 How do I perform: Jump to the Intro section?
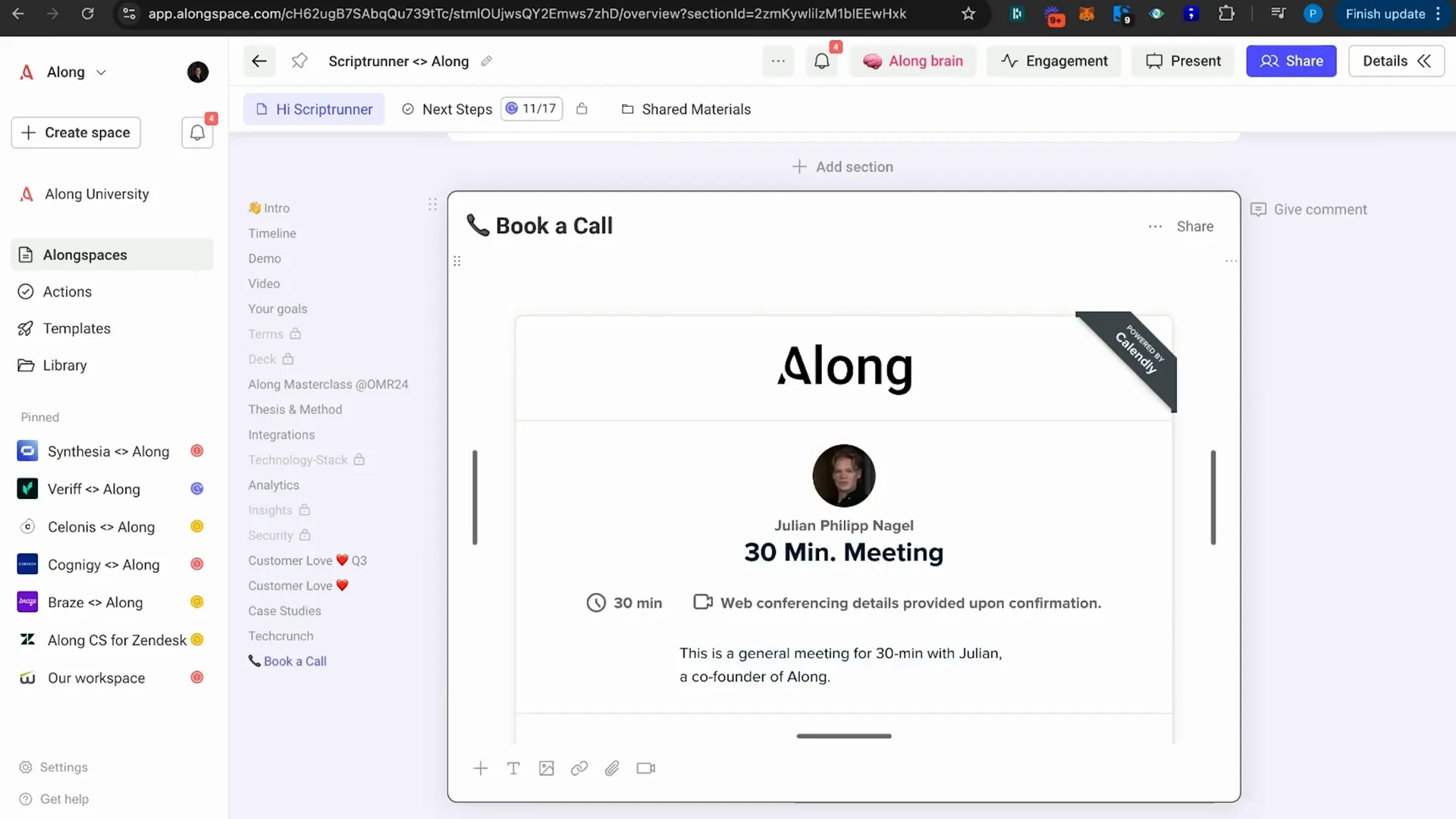pyautogui.click(x=269, y=208)
